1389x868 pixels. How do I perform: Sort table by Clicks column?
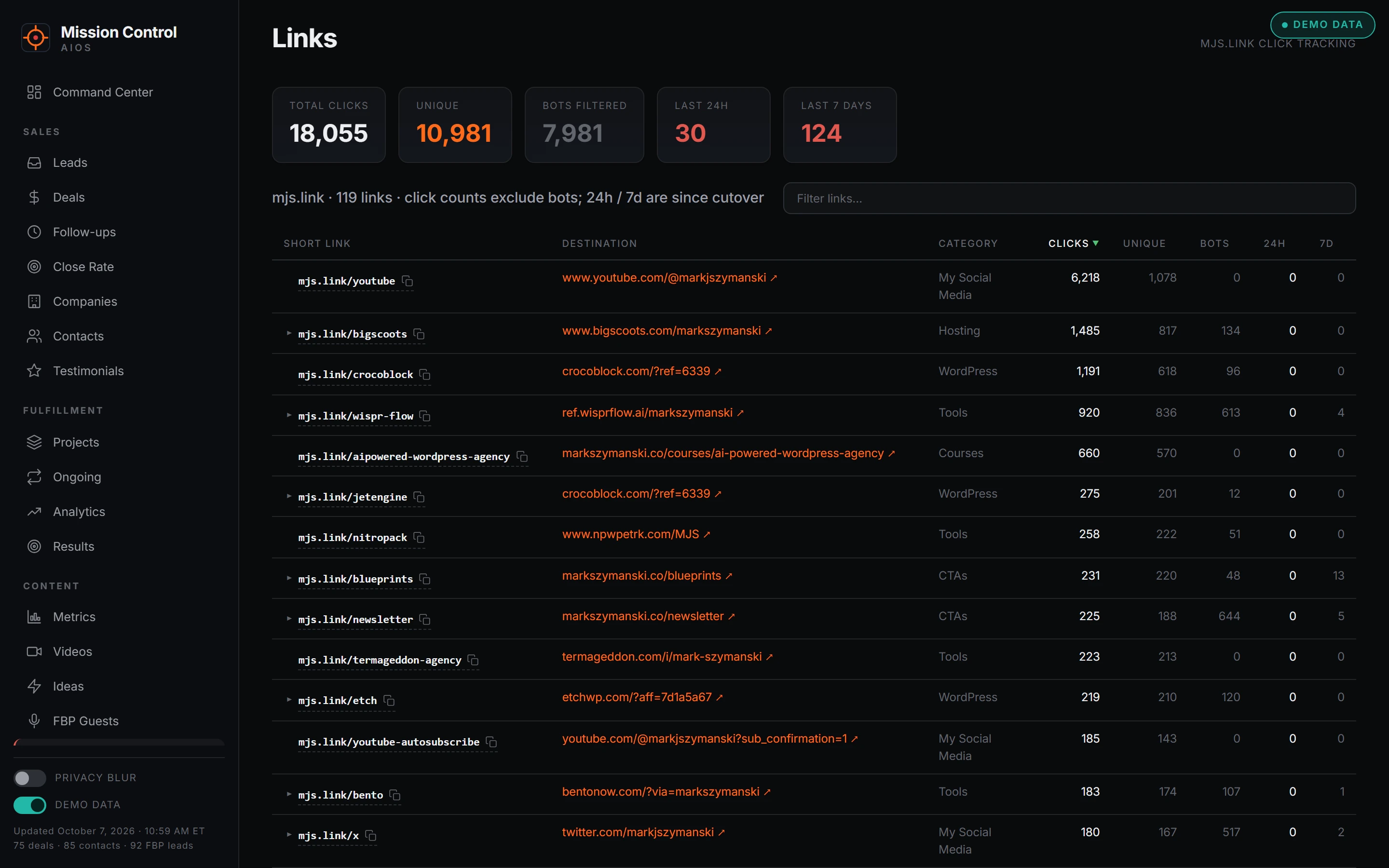pyautogui.click(x=1073, y=244)
